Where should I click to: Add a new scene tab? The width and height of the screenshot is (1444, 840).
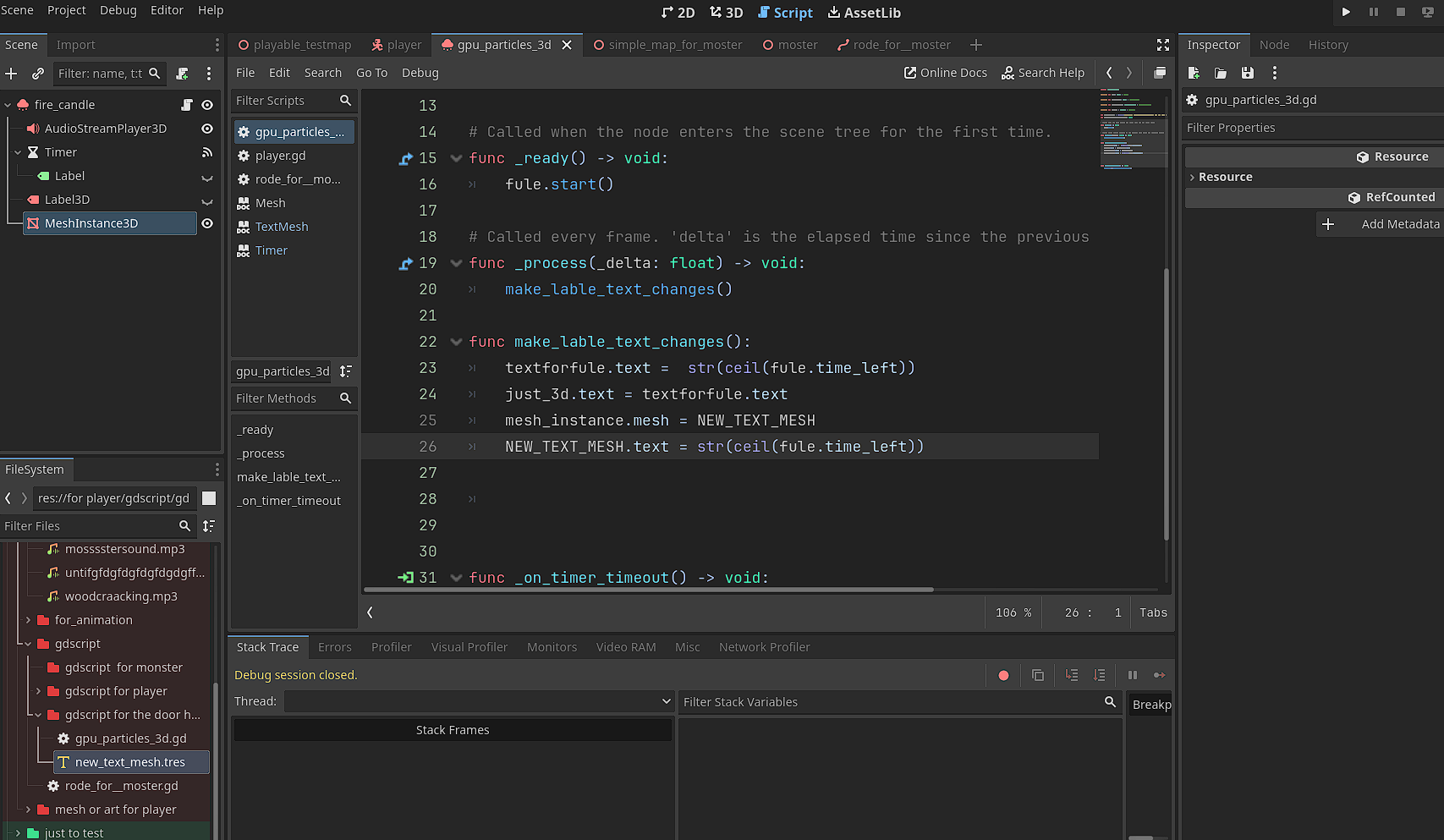(976, 45)
